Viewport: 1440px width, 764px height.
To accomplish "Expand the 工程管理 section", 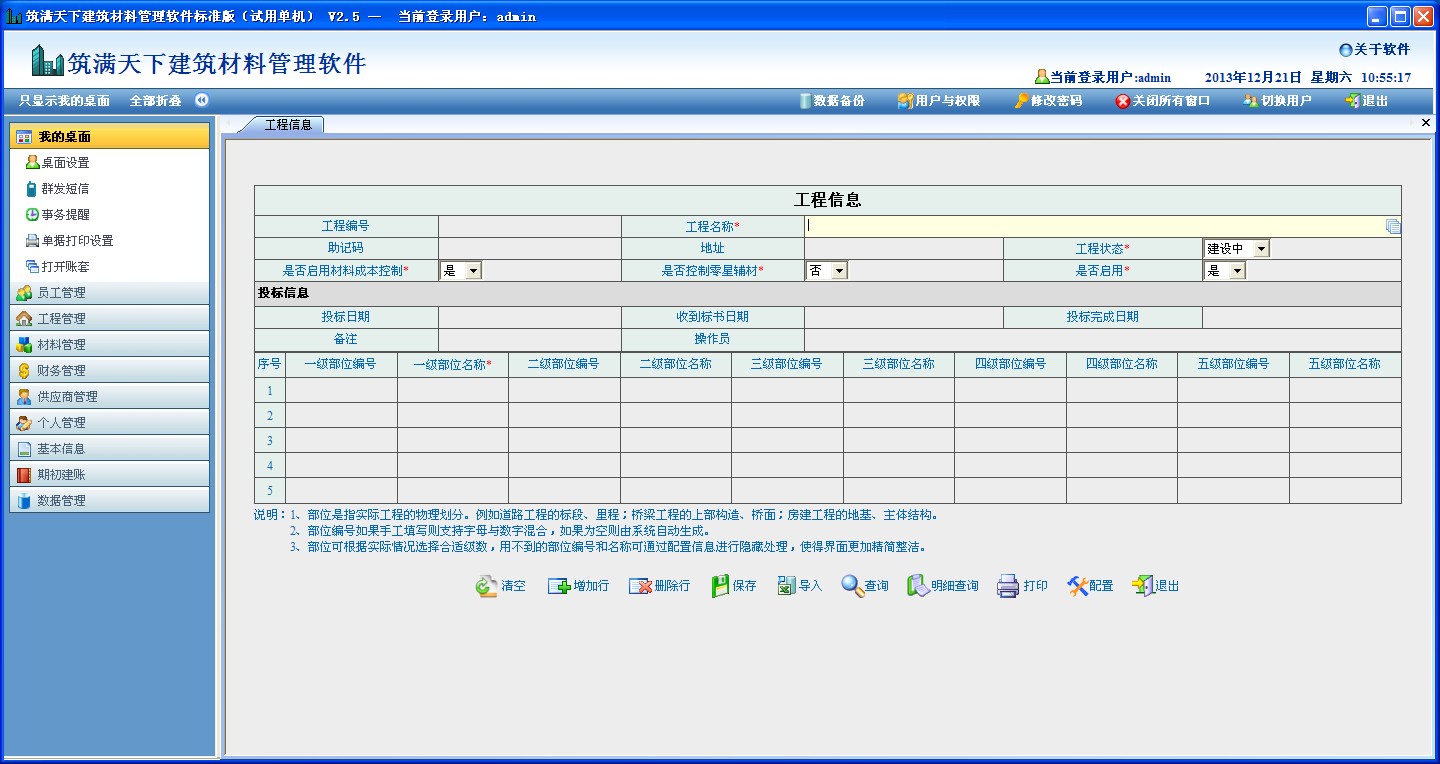I will (x=110, y=318).
